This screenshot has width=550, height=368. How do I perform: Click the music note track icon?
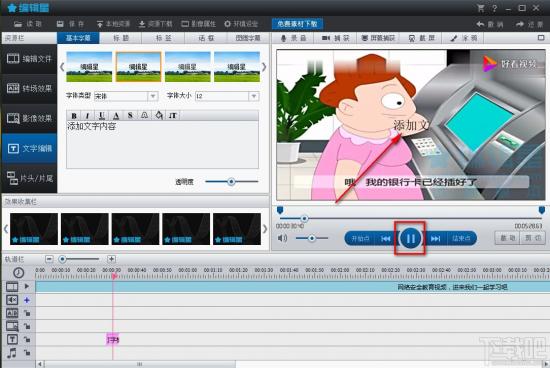tap(12, 353)
